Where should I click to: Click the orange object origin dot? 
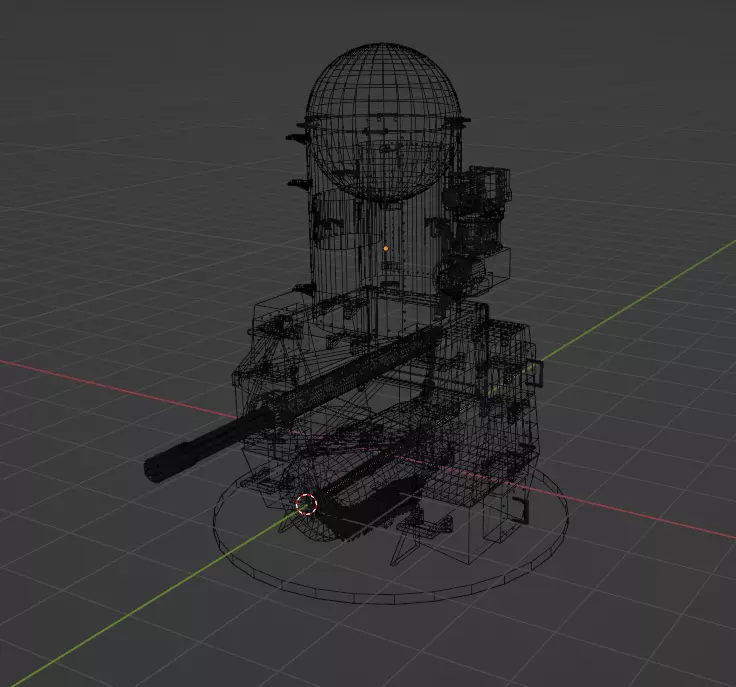point(386,249)
